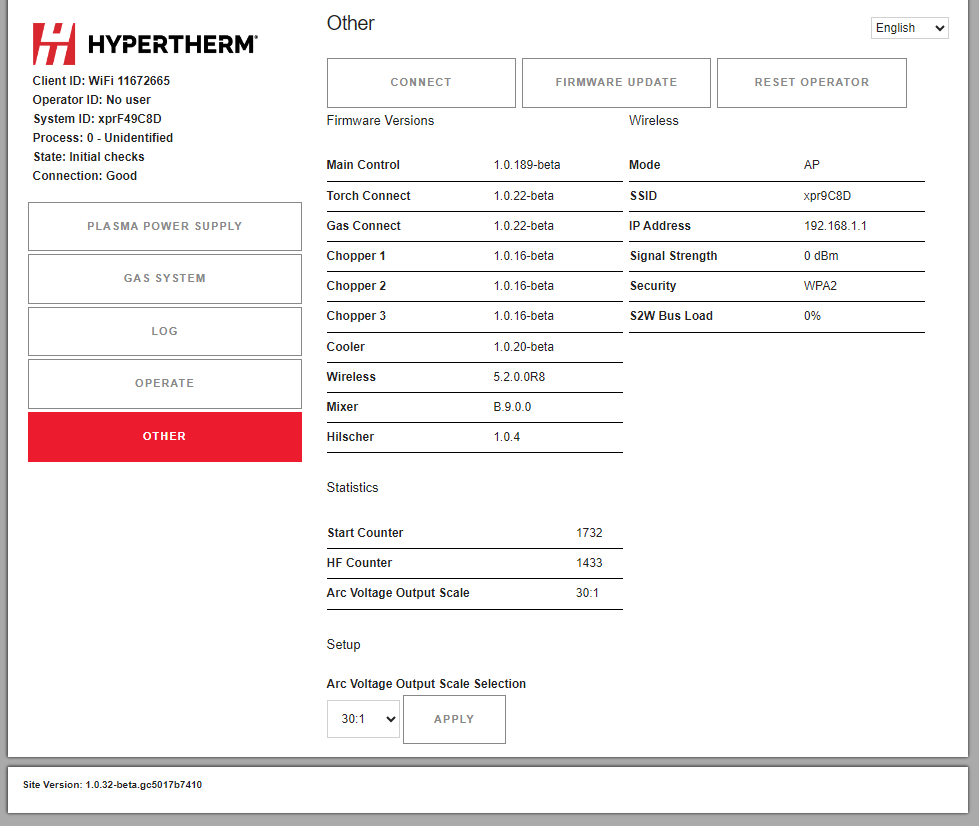Open the Log section
This screenshot has width=979, height=826.
pyautogui.click(x=165, y=331)
